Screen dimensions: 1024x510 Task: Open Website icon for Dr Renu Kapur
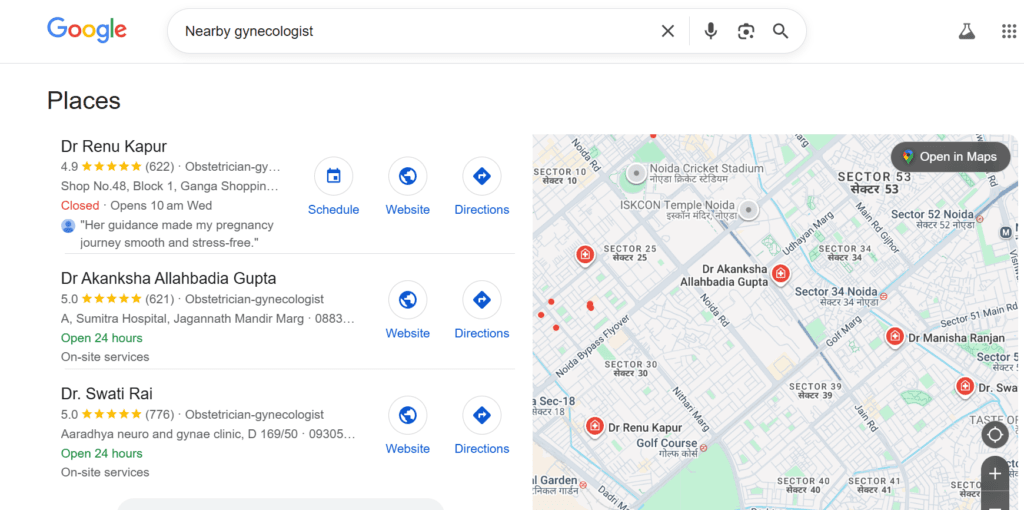click(408, 176)
